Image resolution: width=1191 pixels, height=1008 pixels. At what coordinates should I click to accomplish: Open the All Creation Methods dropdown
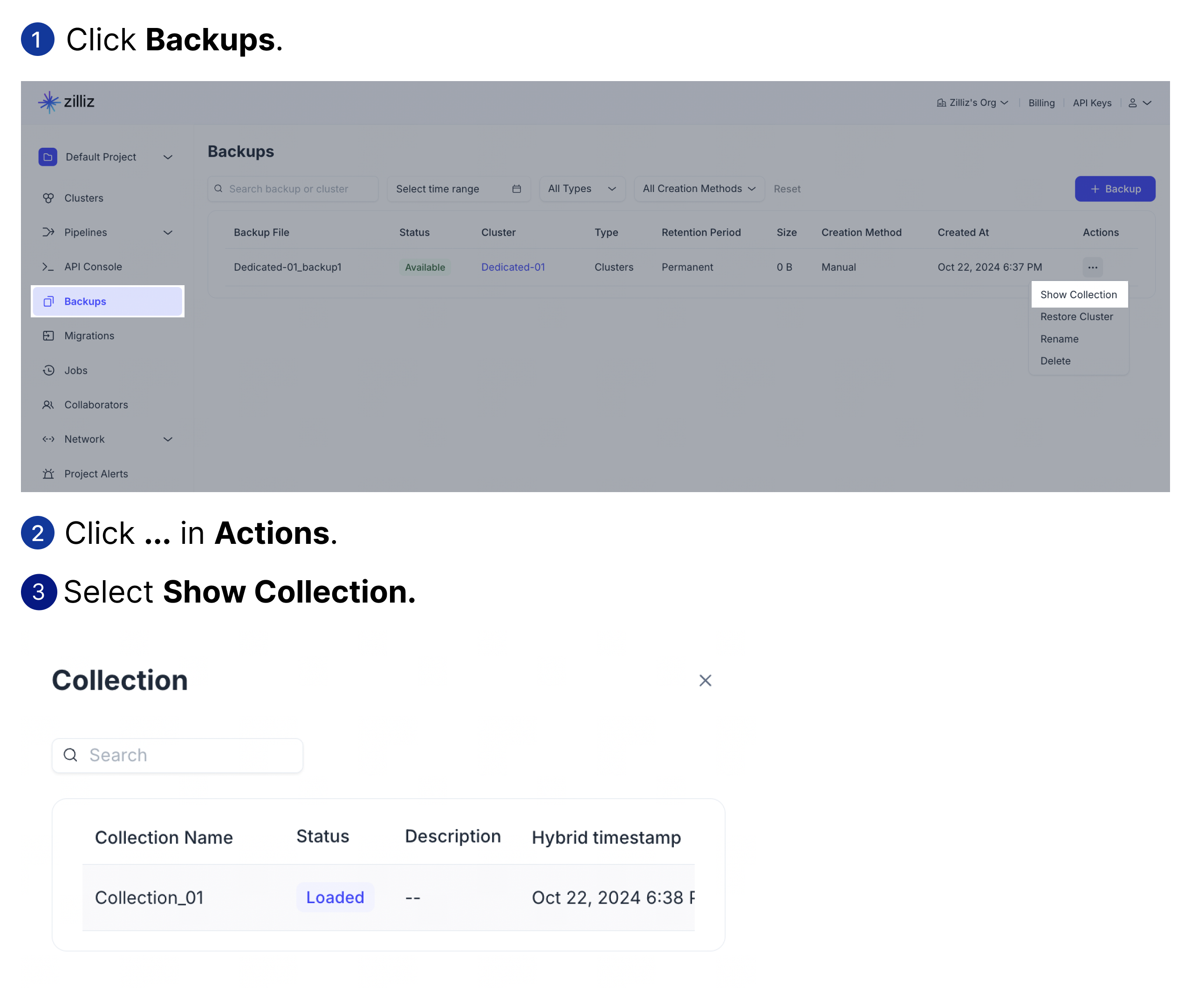[699, 189]
